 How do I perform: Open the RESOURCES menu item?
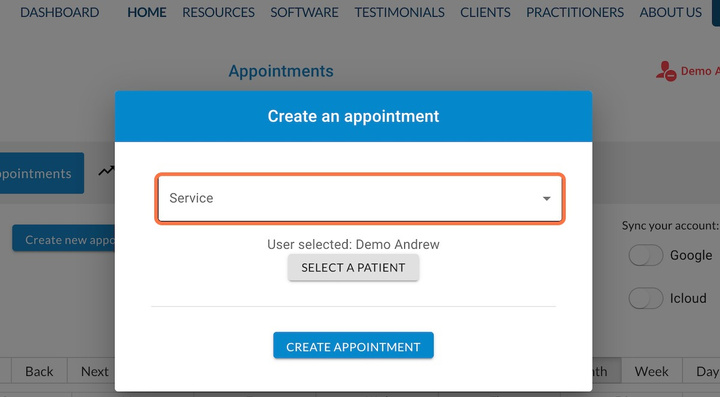click(x=218, y=12)
